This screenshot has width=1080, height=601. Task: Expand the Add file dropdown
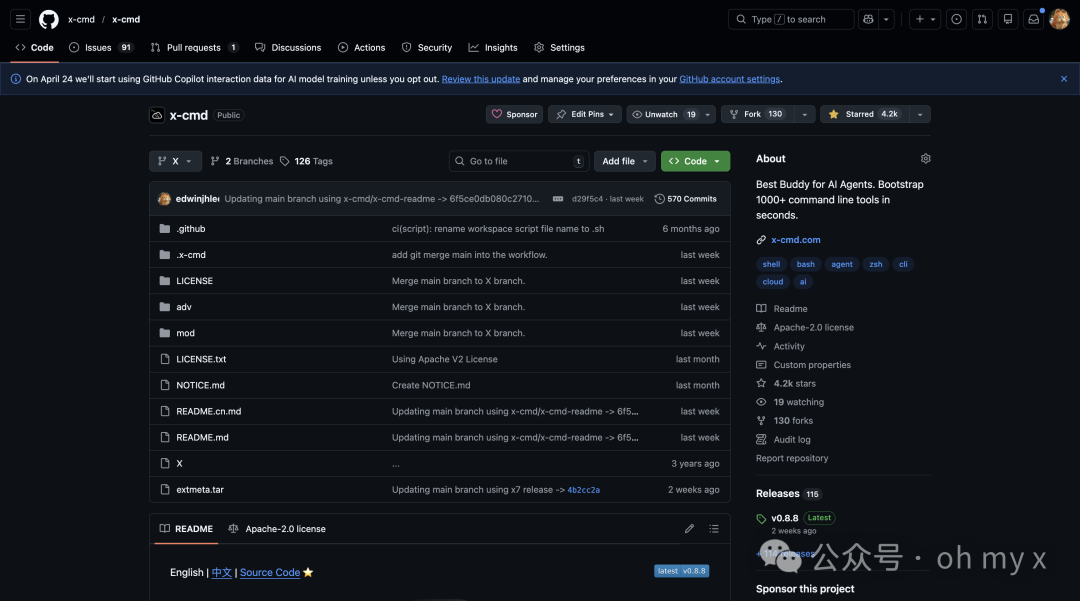pyautogui.click(x=624, y=160)
